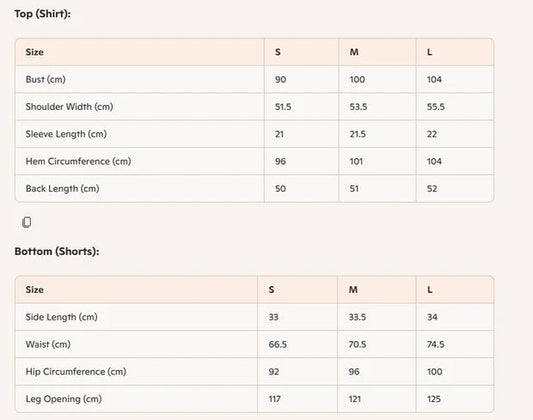Select the Top (Shirt) heading
This screenshot has height=420, width=533.
(42, 14)
